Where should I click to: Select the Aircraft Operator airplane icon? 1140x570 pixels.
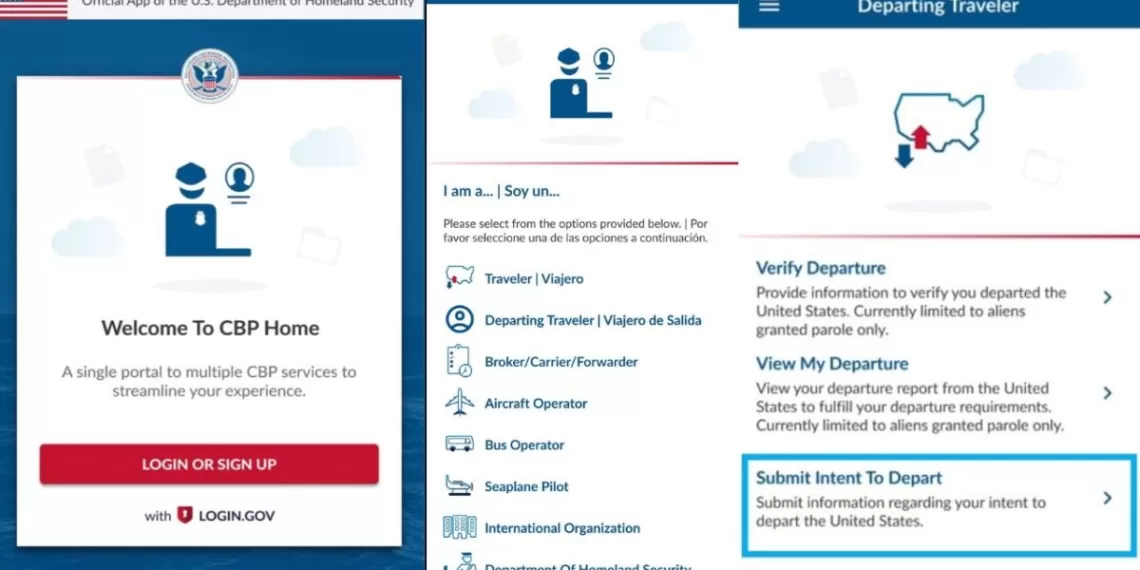pyautogui.click(x=459, y=403)
